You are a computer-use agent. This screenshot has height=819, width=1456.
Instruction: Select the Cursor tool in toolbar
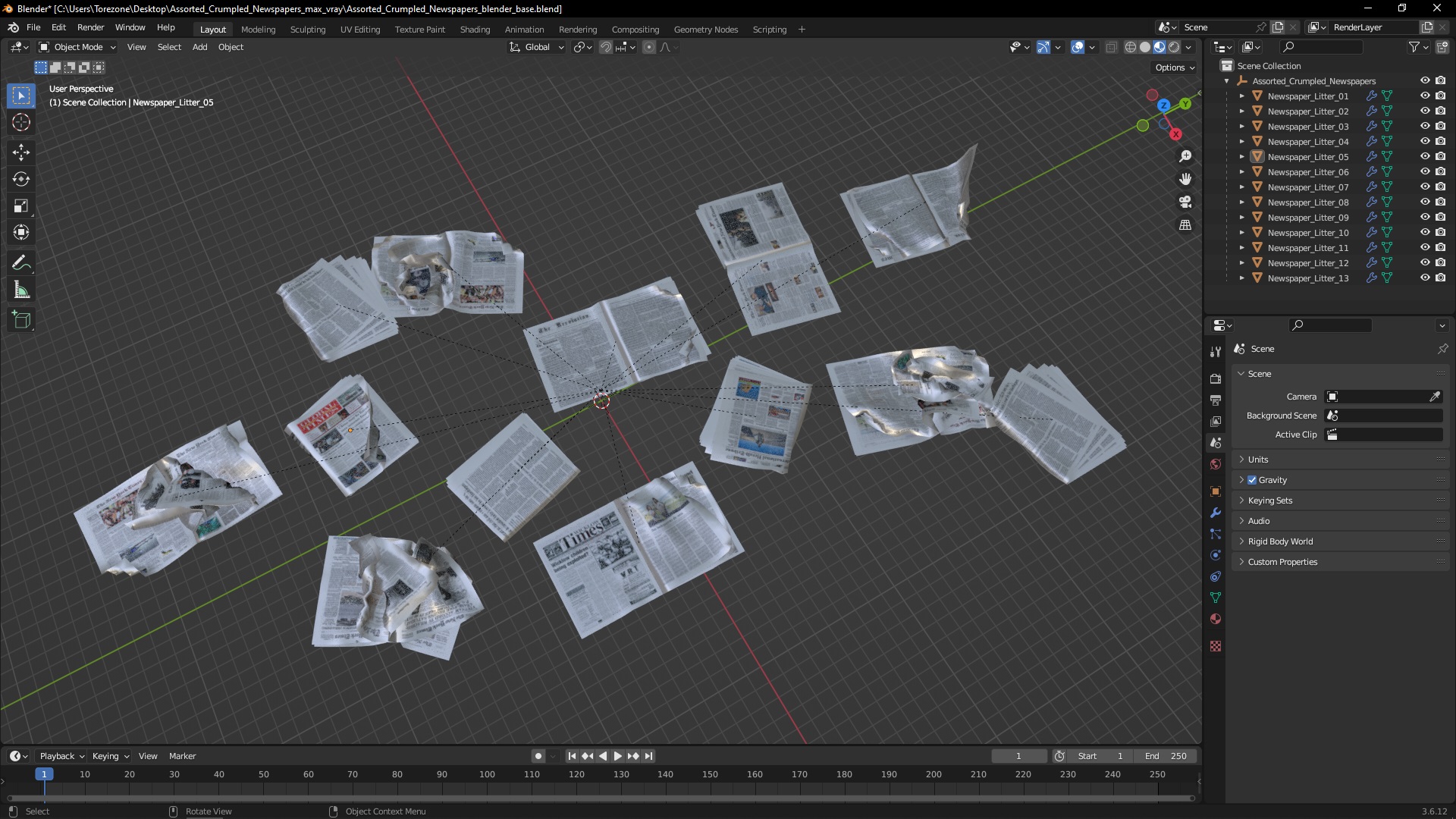(21, 122)
